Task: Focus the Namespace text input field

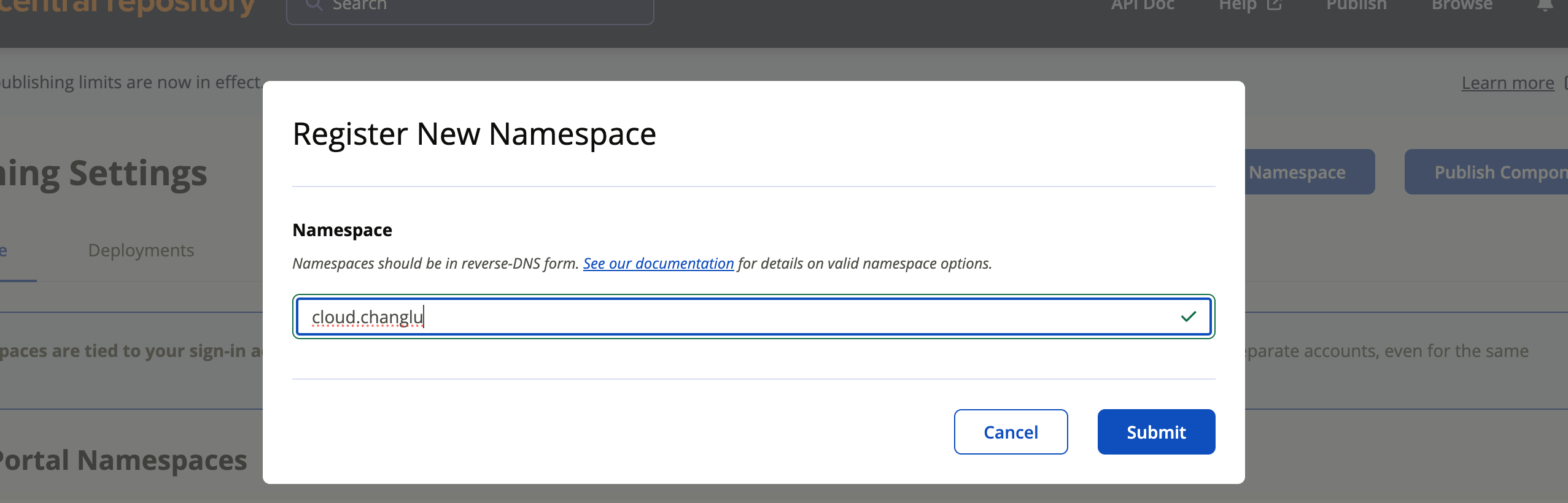Action: click(753, 317)
